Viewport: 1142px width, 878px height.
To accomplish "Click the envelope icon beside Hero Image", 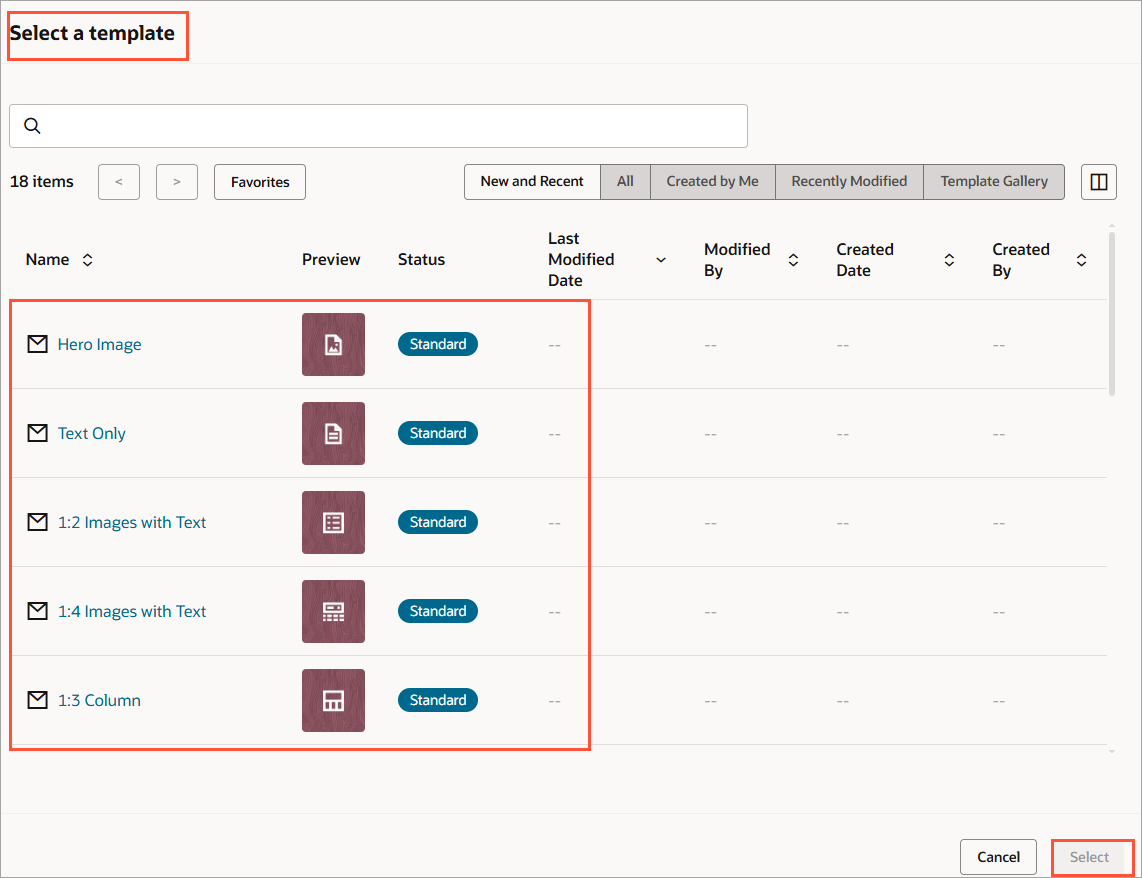I will [x=38, y=344].
